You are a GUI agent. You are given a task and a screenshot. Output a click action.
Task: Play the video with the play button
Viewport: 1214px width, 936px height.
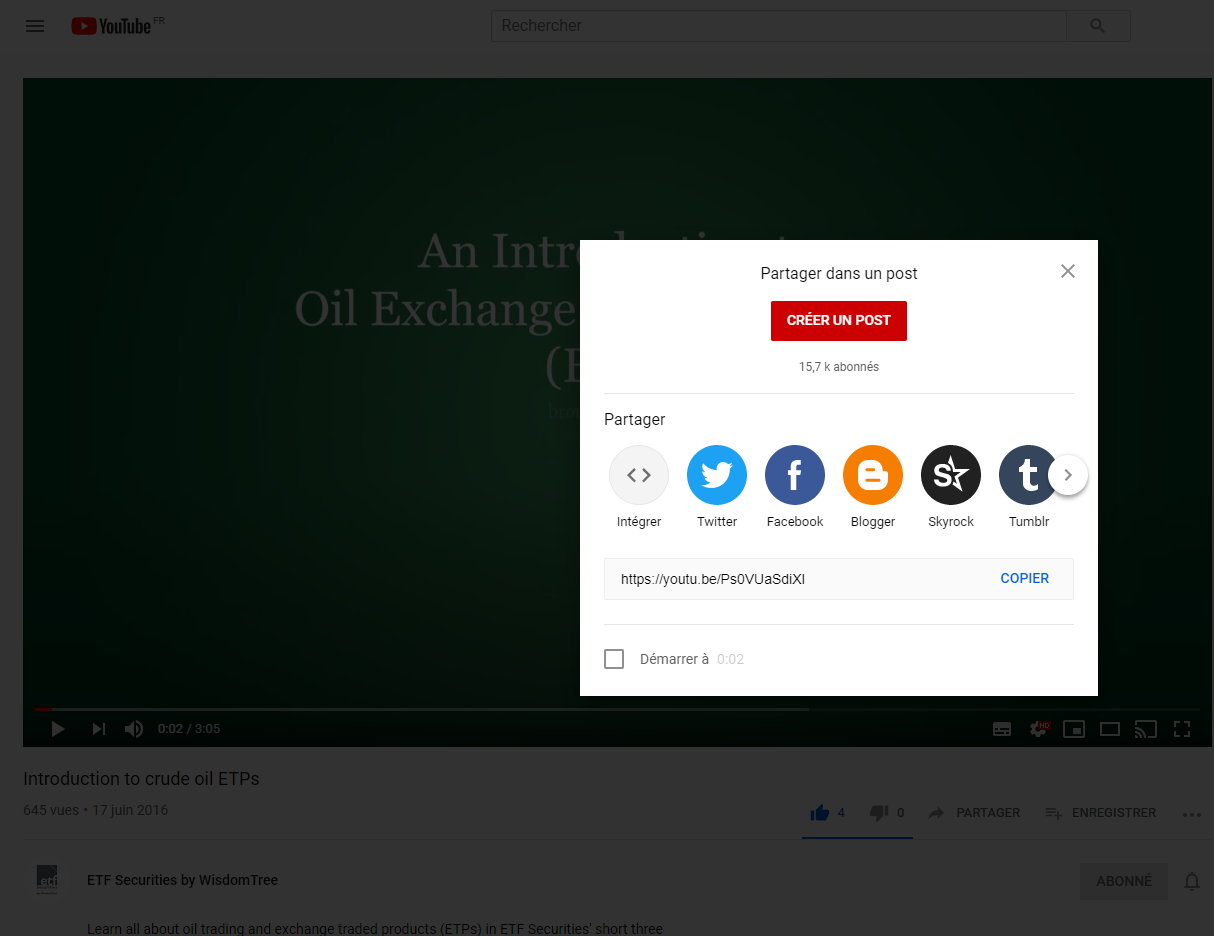58,729
